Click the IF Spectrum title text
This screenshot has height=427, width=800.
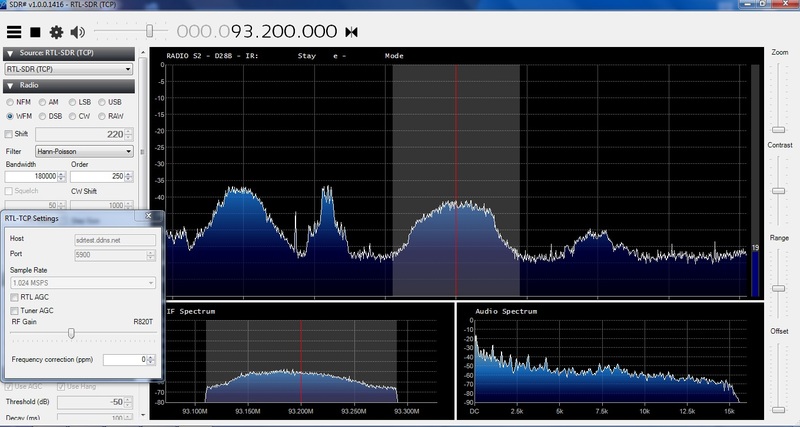point(191,311)
